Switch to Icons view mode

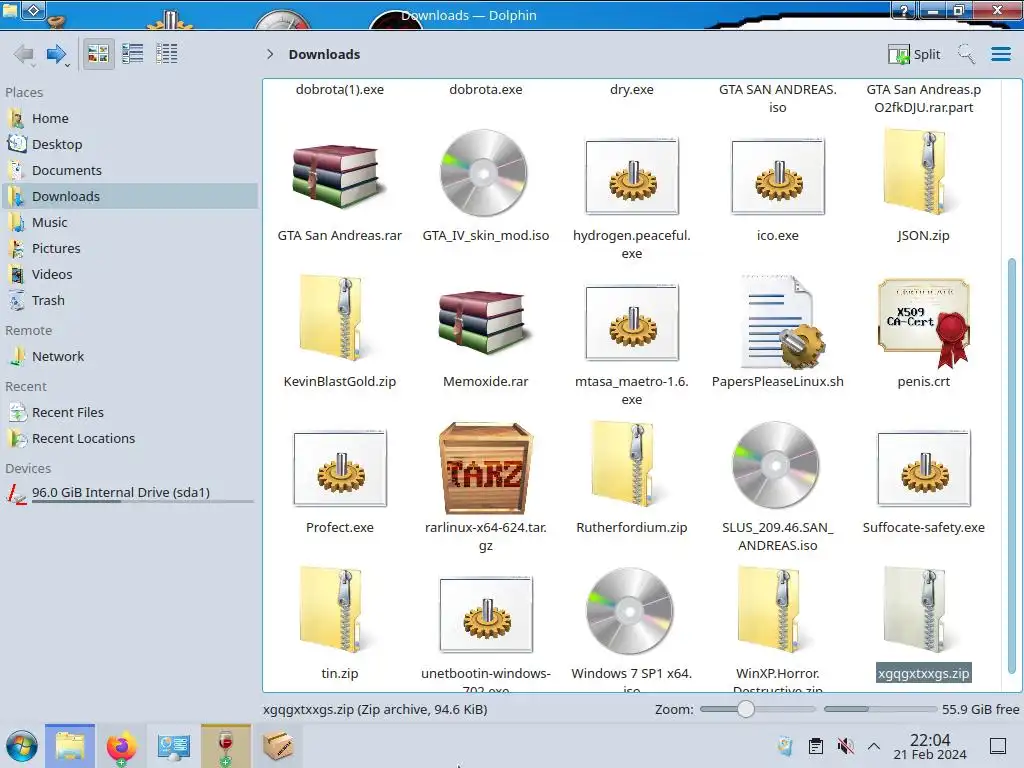coord(98,54)
